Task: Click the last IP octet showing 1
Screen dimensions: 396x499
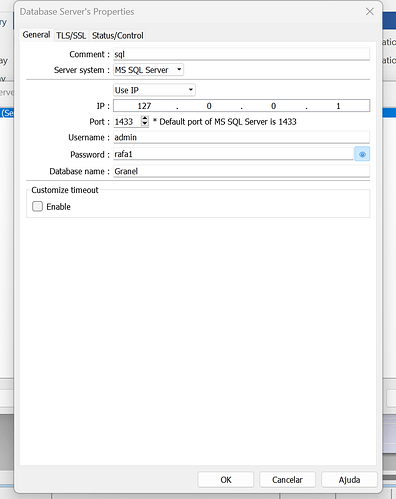Action: [x=338, y=106]
